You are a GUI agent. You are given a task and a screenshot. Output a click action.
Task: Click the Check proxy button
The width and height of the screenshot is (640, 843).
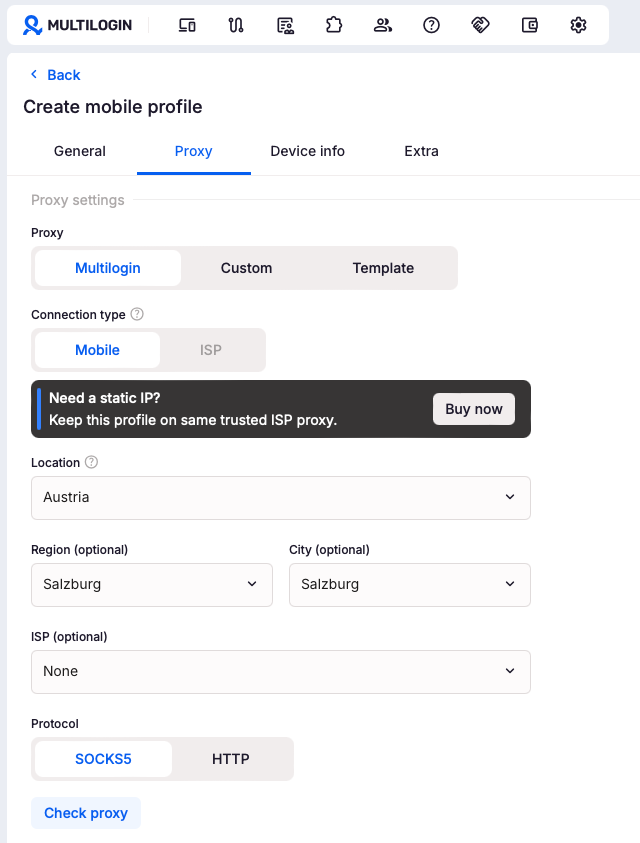click(86, 813)
